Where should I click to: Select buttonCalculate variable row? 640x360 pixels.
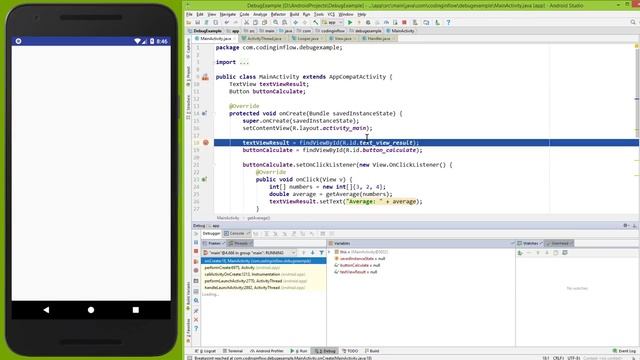tap(358, 265)
